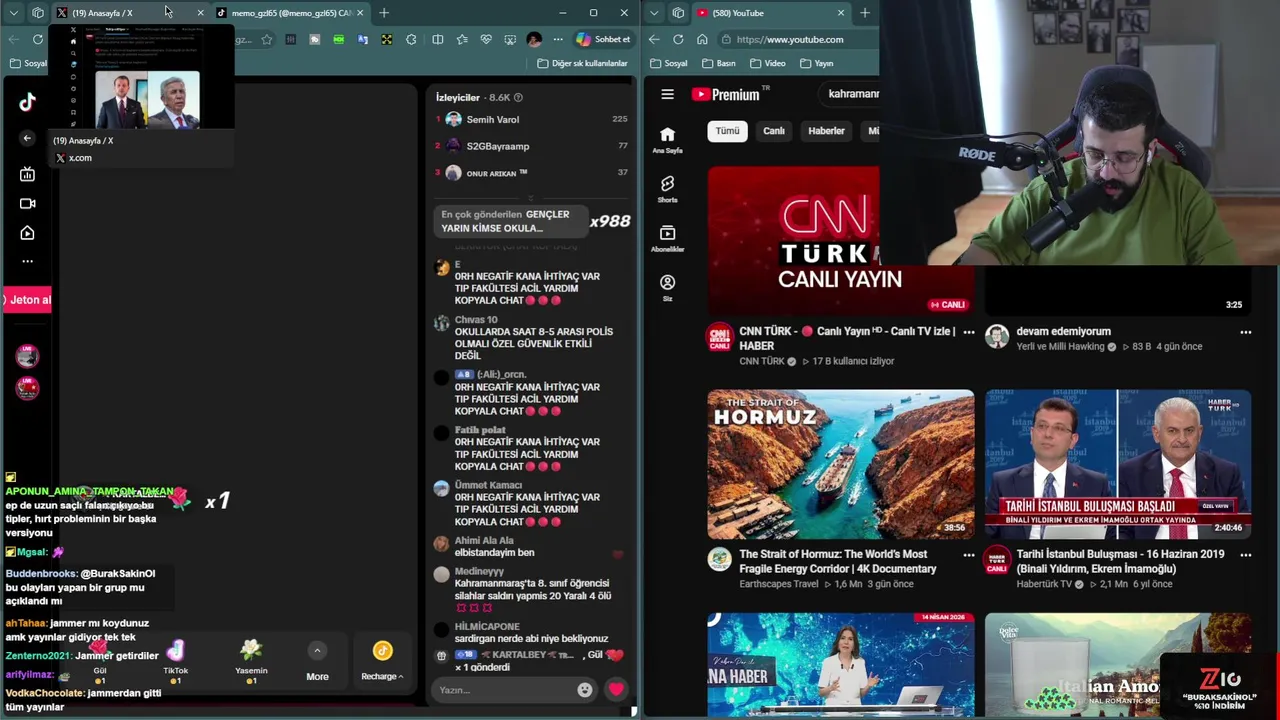Image resolution: width=1280 pixels, height=720 pixels.
Task: Open the Strait of Hormuz documentary video title
Action: tap(838, 561)
